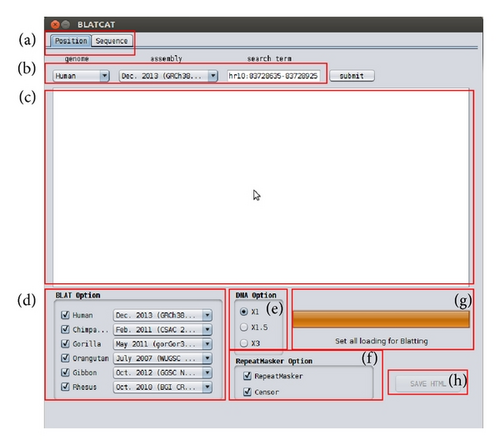Toggle the Censor checkbox
The image size is (500, 445).
click(x=247, y=392)
